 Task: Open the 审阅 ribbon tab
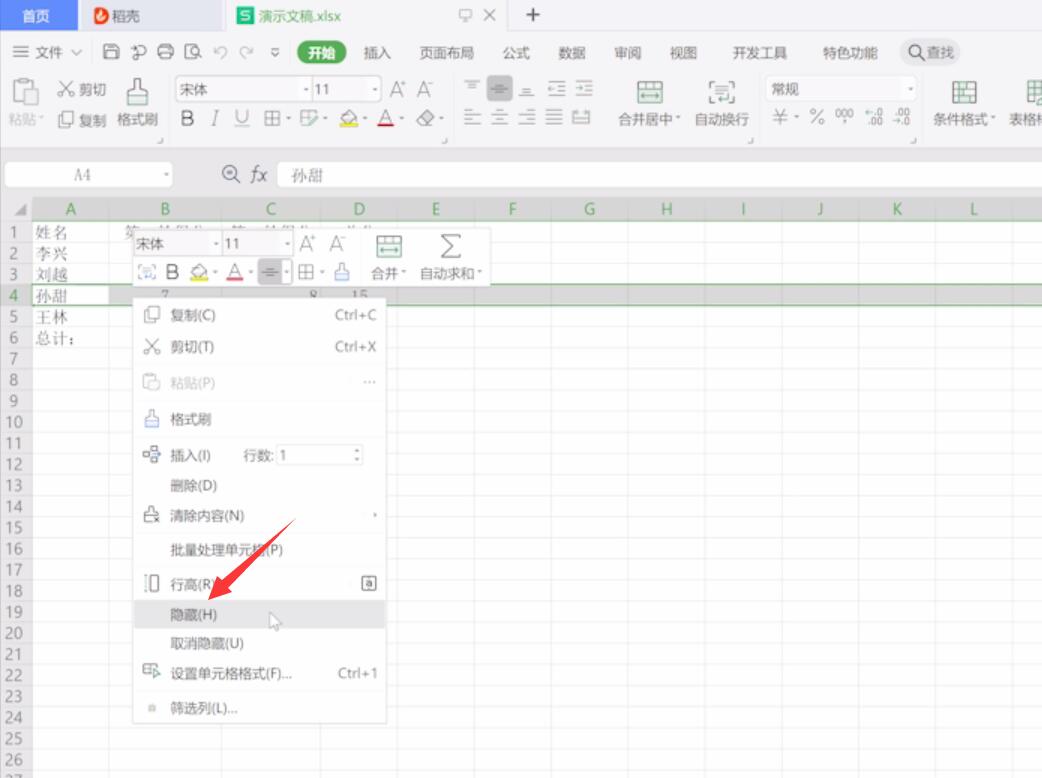627,52
